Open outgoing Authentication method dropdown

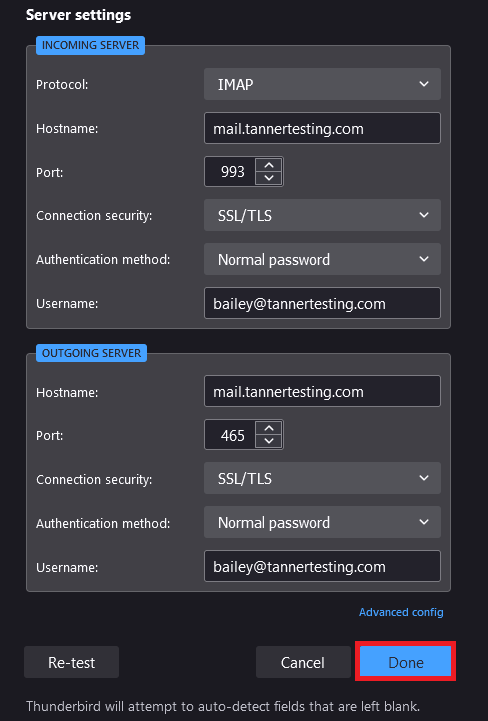(x=322, y=522)
